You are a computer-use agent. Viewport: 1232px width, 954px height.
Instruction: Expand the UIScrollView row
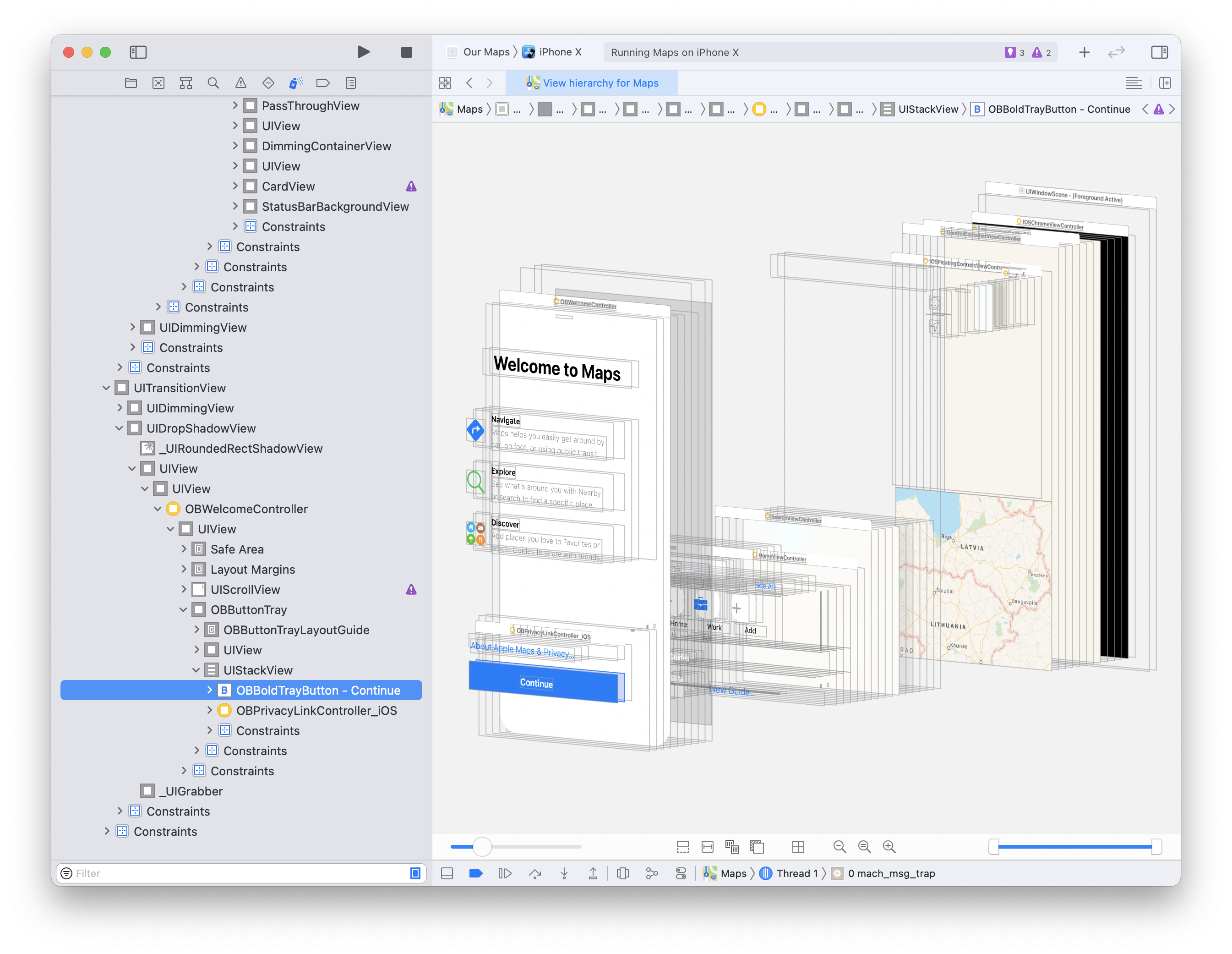(184, 589)
